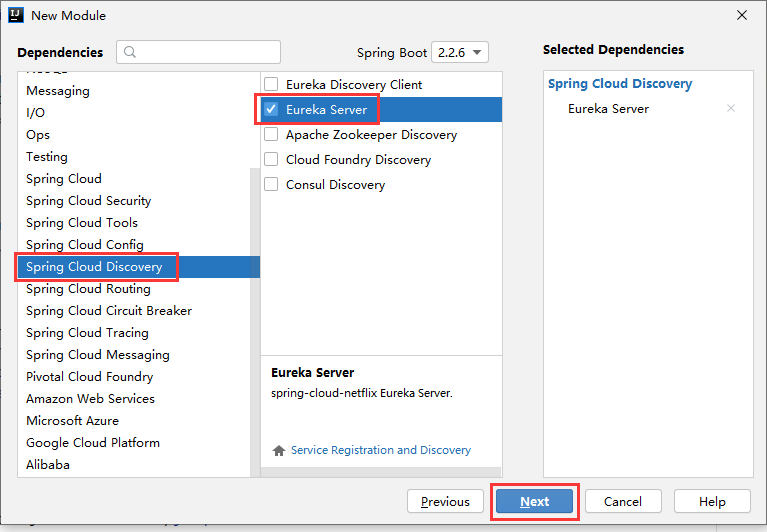The height and width of the screenshot is (532, 767).
Task: Open the Service Registration and Discovery link
Action: tap(380, 450)
